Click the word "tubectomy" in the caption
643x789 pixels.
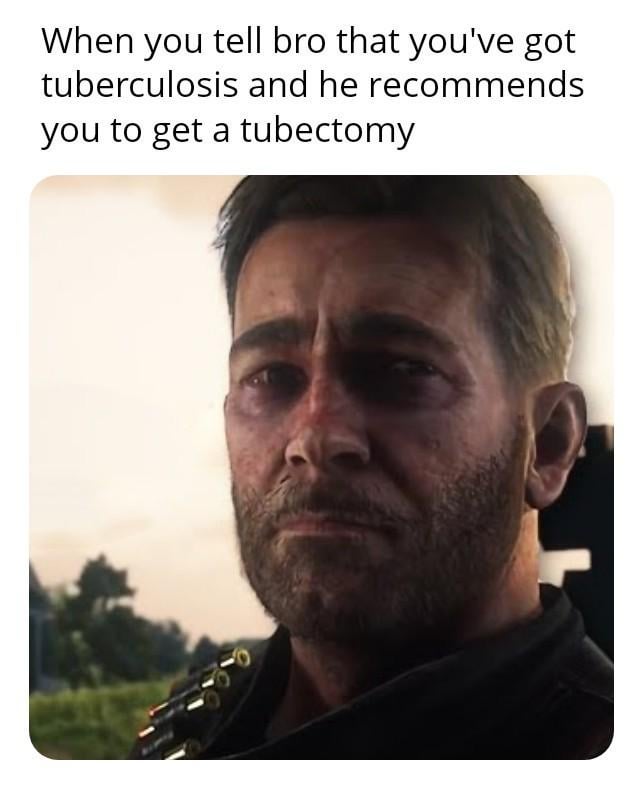[328, 130]
